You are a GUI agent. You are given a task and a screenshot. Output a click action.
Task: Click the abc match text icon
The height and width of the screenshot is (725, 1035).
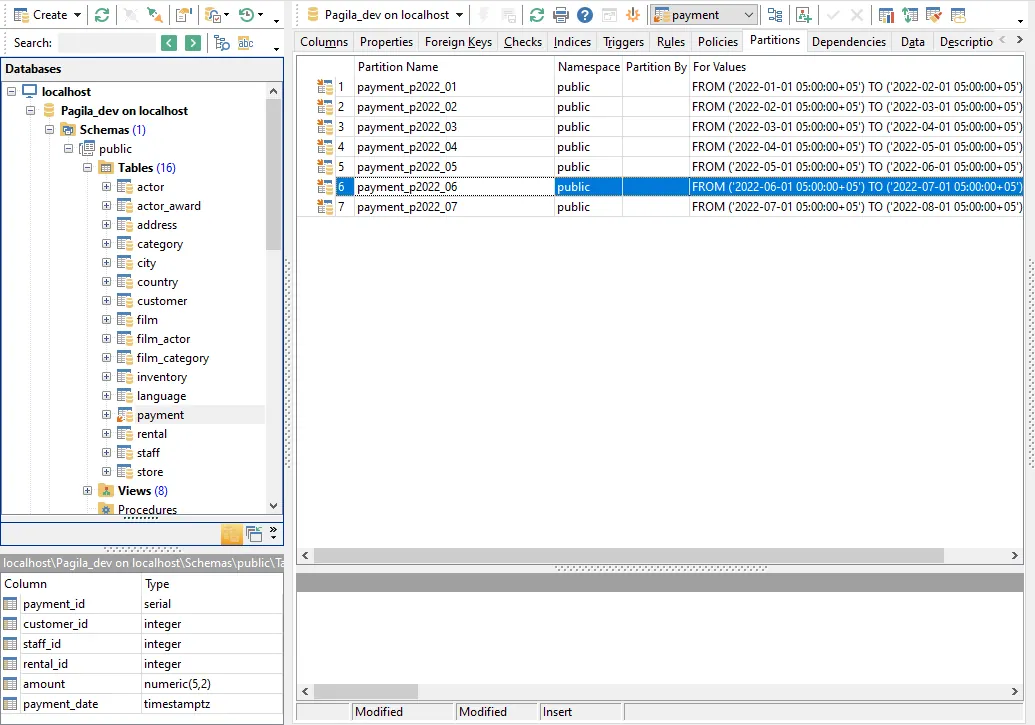[246, 43]
